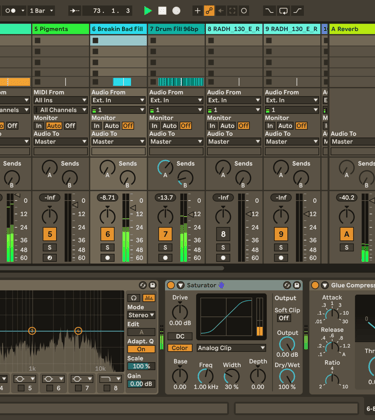Select the 6 Breakin Bad Fill track header
This screenshot has height=420, width=375.
click(118, 29)
